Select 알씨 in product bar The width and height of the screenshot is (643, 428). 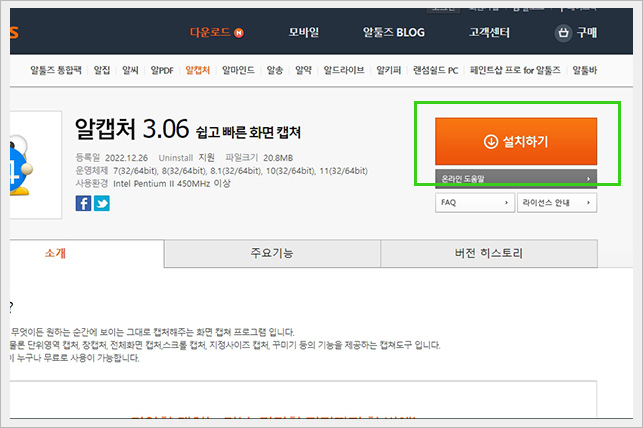pyautogui.click(x=130, y=70)
